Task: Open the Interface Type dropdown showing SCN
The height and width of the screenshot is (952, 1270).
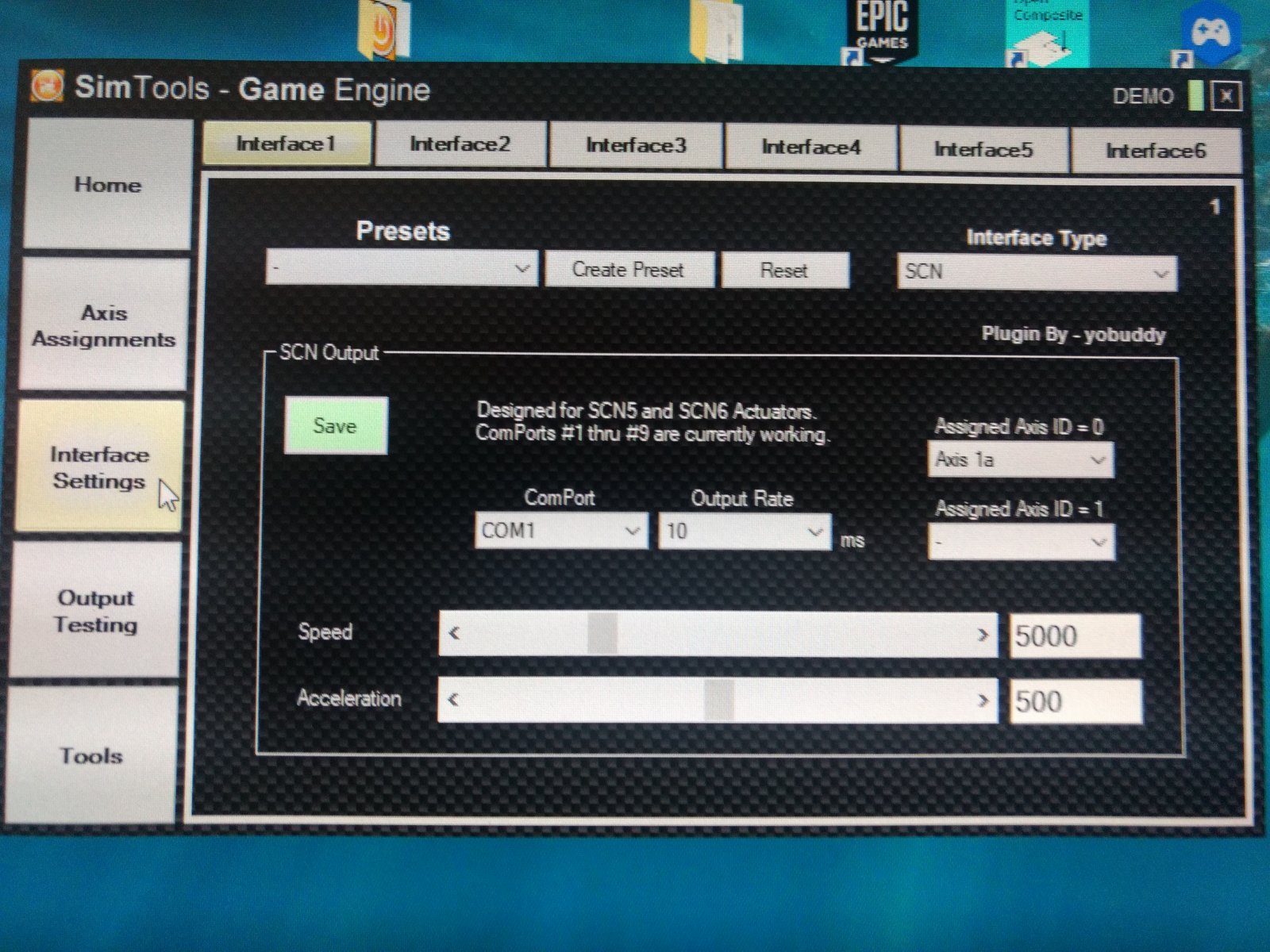Action: click(x=1037, y=272)
